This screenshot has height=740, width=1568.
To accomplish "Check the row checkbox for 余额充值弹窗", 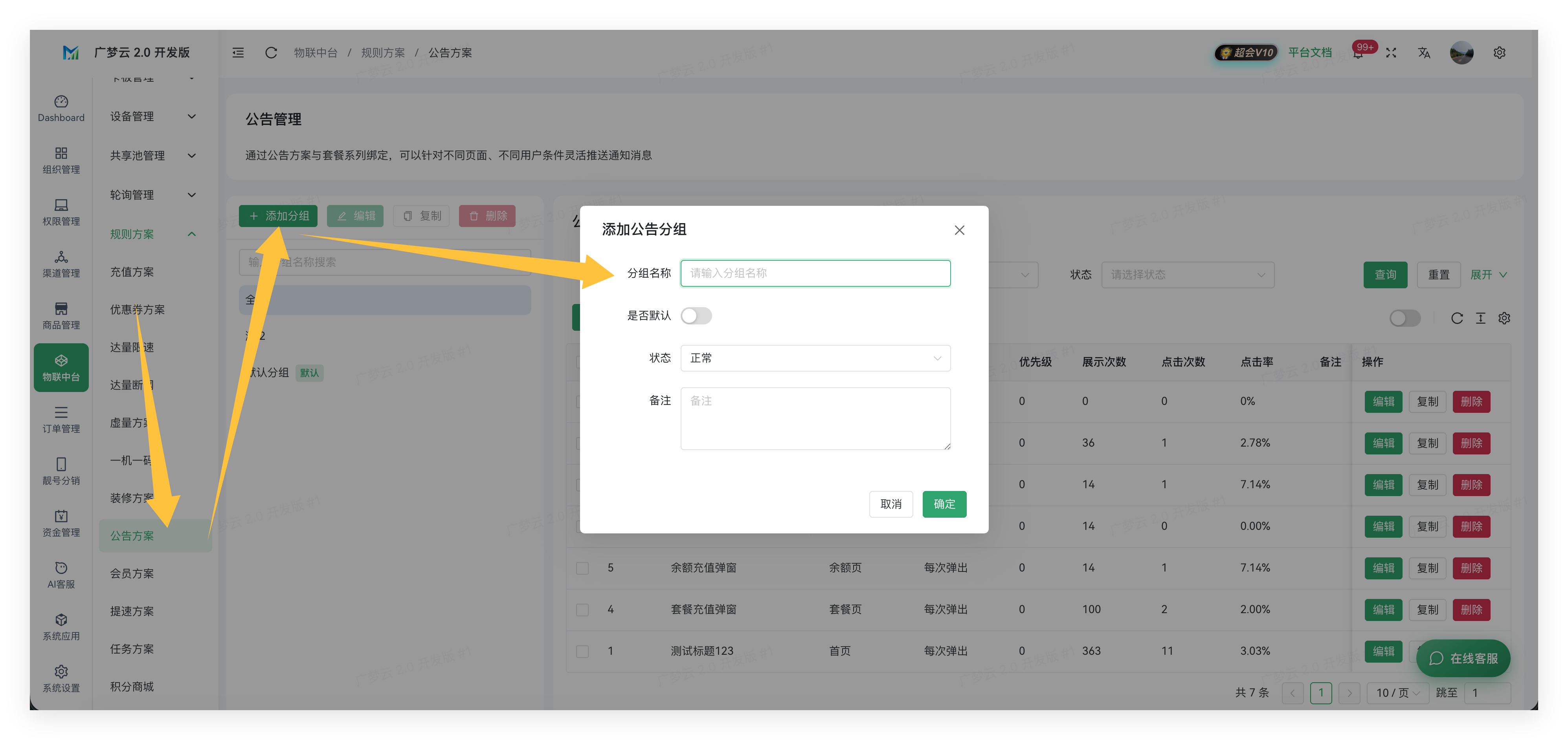I will click(x=582, y=568).
